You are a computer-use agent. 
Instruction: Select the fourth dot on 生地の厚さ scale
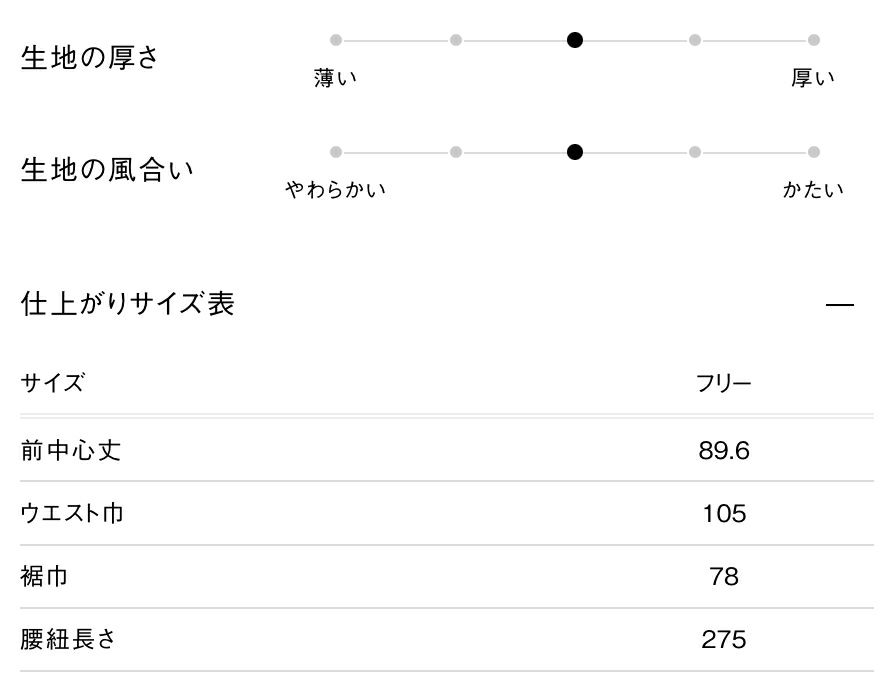[x=694, y=40]
